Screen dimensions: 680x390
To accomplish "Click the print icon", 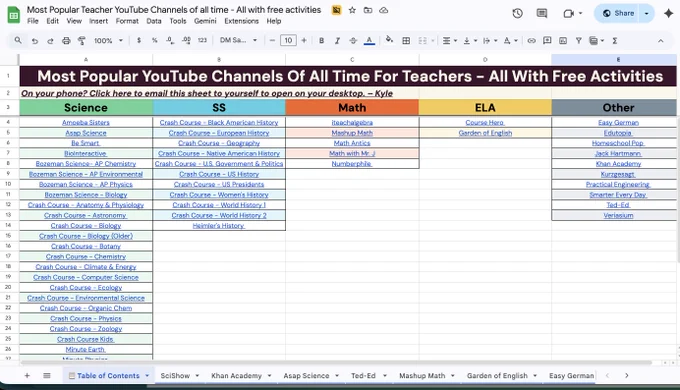I will [x=66, y=41].
